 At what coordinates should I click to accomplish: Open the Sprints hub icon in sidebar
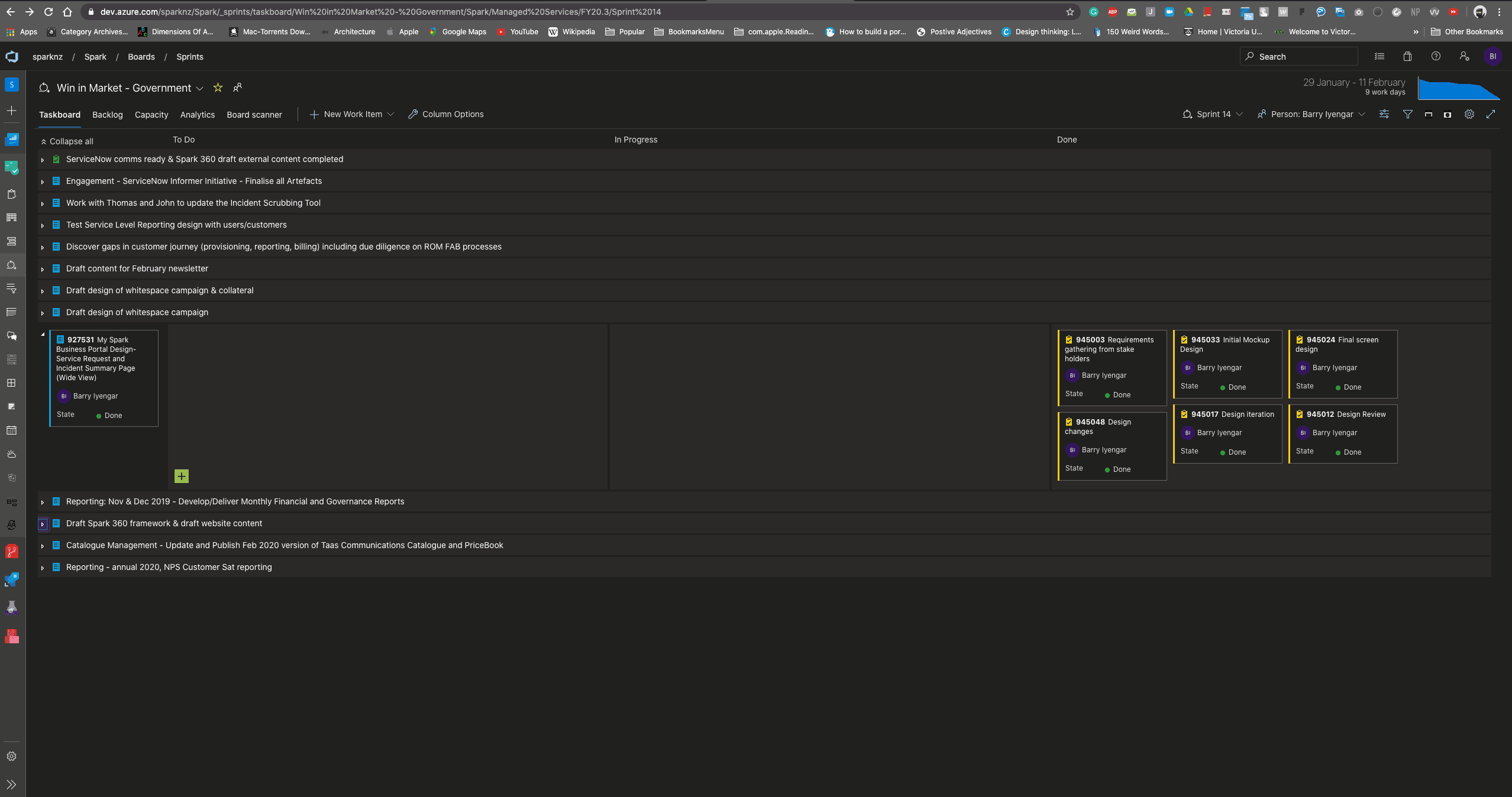(12, 265)
